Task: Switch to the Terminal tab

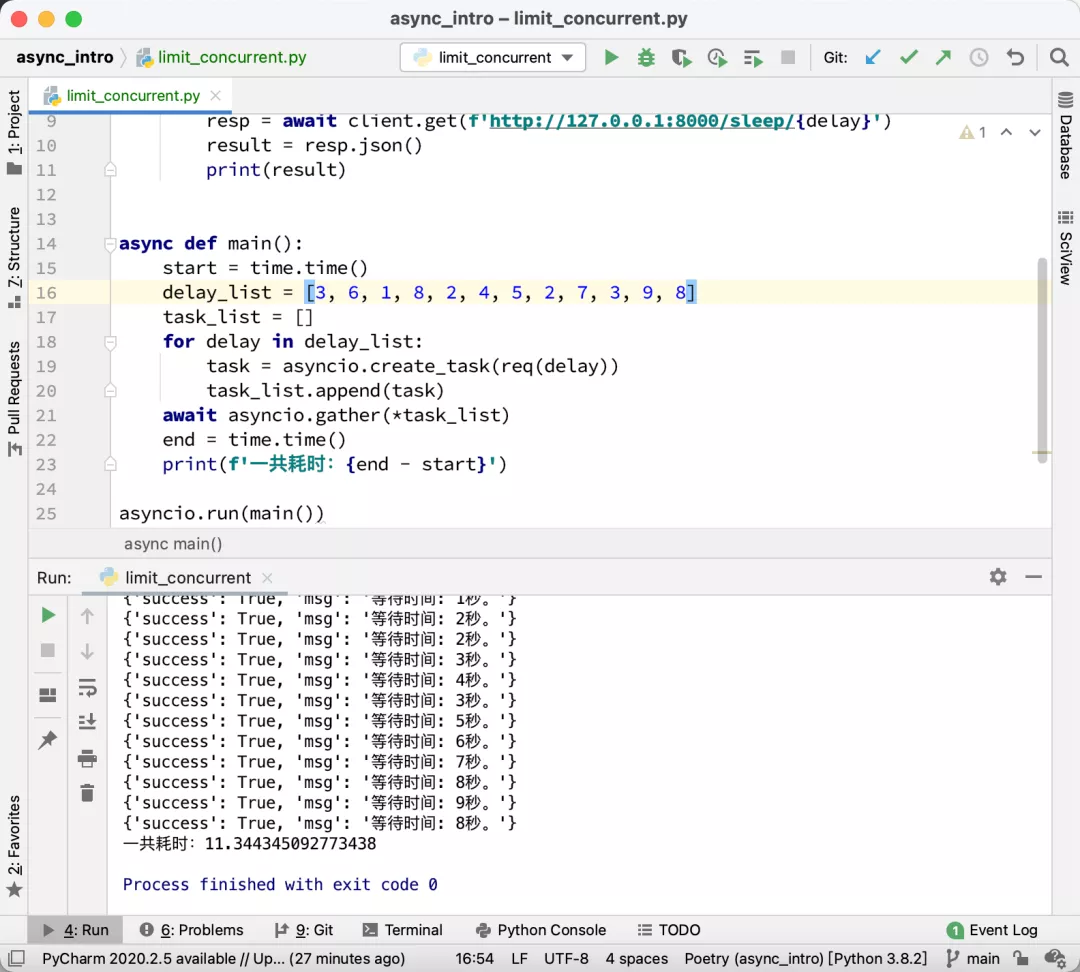Action: (x=403, y=930)
